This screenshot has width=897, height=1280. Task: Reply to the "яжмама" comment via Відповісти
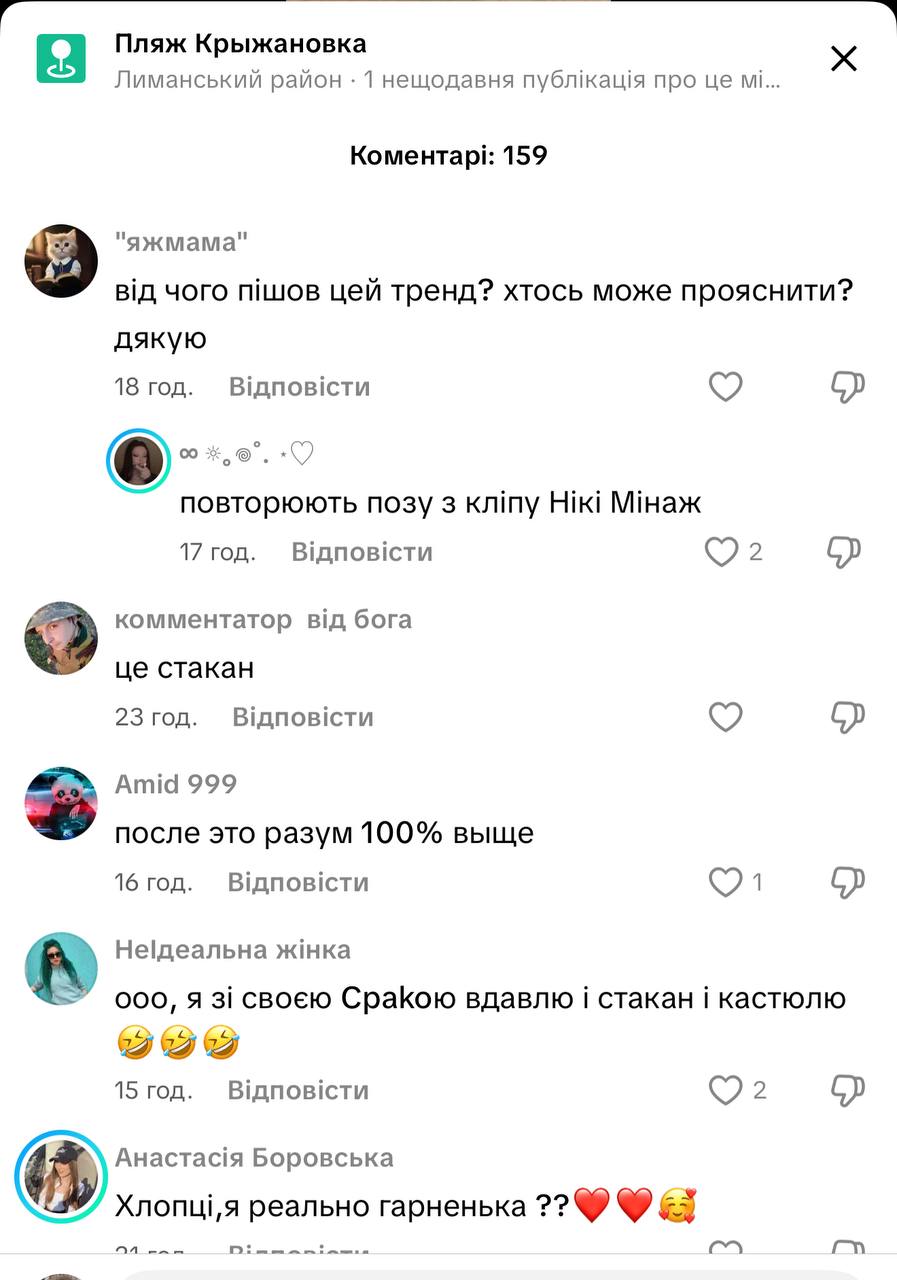tap(300, 387)
